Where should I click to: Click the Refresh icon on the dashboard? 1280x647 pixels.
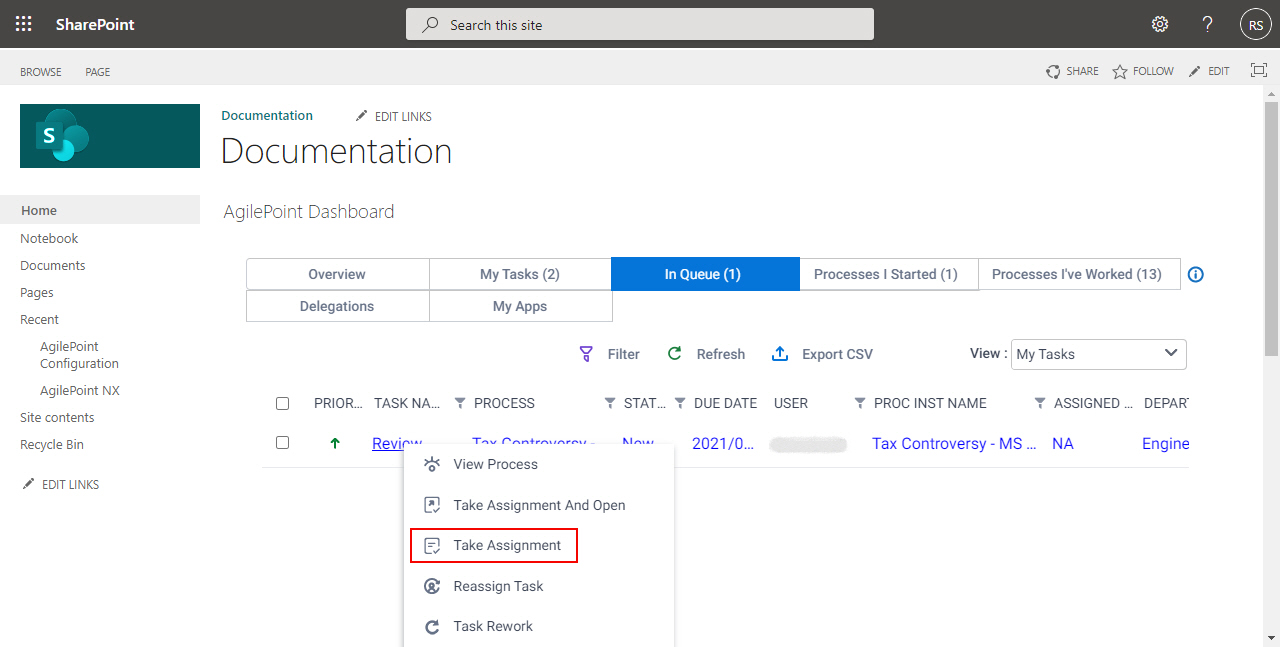coord(674,353)
